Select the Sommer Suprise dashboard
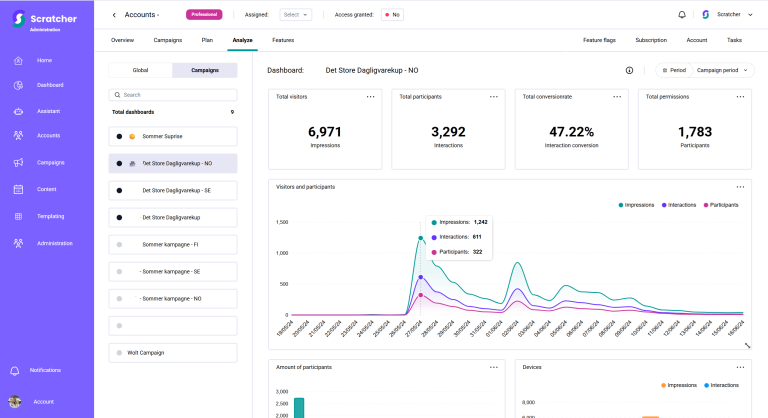 point(173,136)
